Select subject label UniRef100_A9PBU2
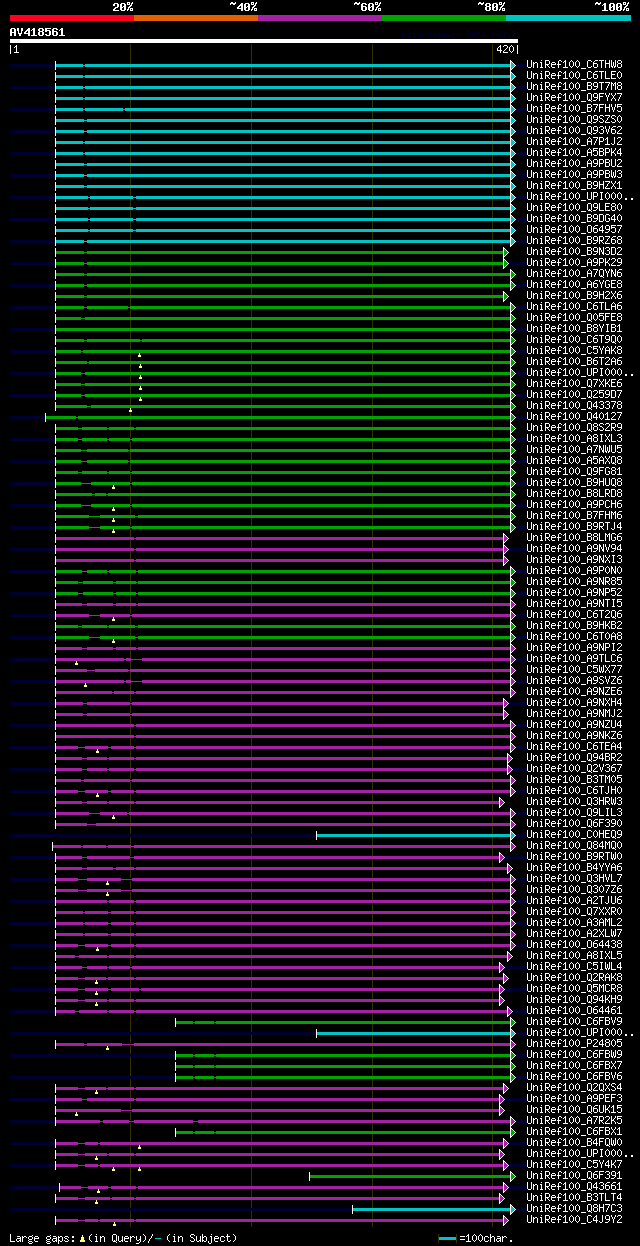This screenshot has width=640, height=1246. (574, 164)
